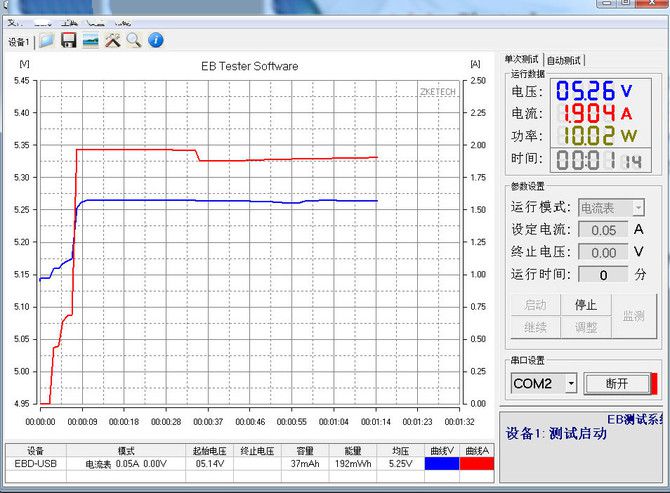Viewport: 670px width, 493px height.
Task: Click the 设备1: 测试启动 status message
Action: tap(556, 433)
